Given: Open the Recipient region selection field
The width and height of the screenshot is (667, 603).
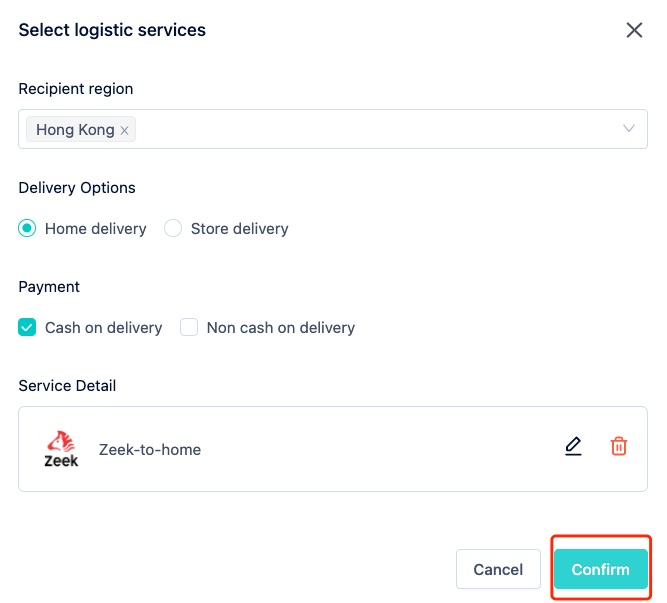Looking at the screenshot, I should pyautogui.click(x=333, y=129).
